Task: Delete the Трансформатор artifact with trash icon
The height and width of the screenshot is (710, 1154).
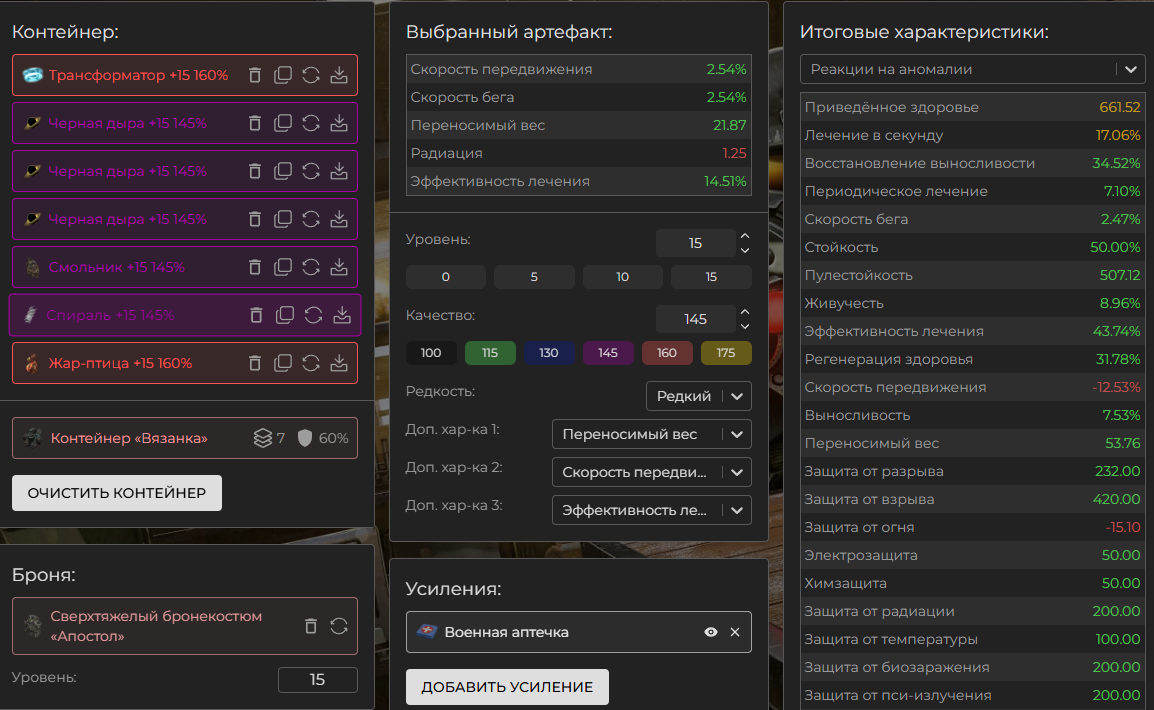Action: pos(255,75)
